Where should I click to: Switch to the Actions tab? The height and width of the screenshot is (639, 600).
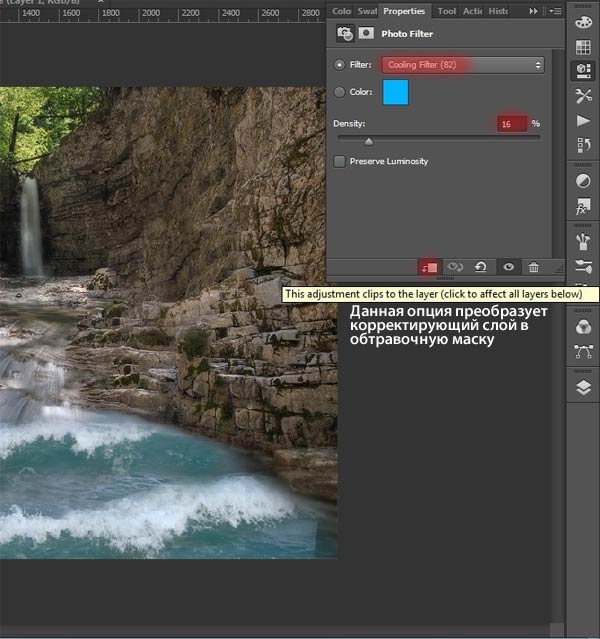click(472, 11)
